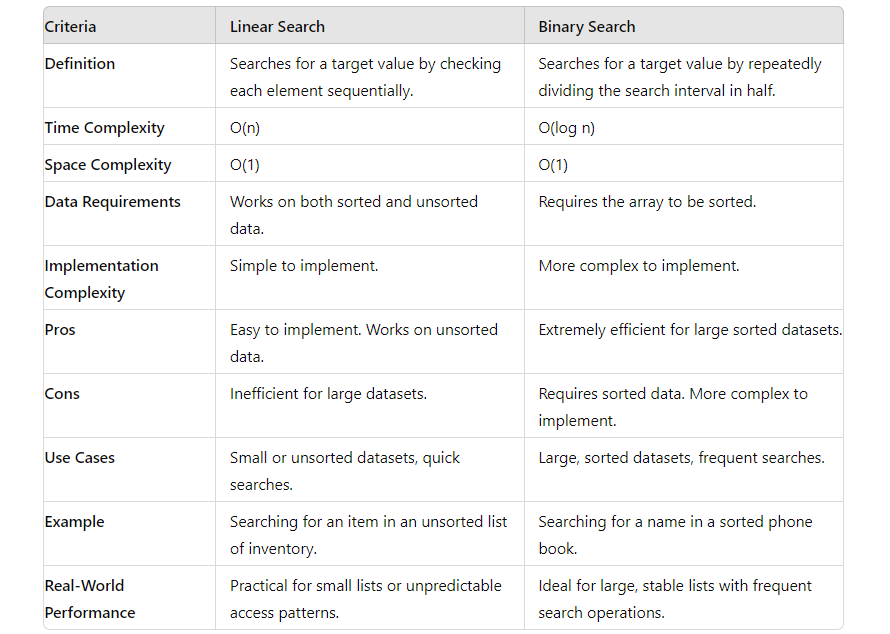Click the Definition row label
Screen dimensions: 890x634
(79, 64)
